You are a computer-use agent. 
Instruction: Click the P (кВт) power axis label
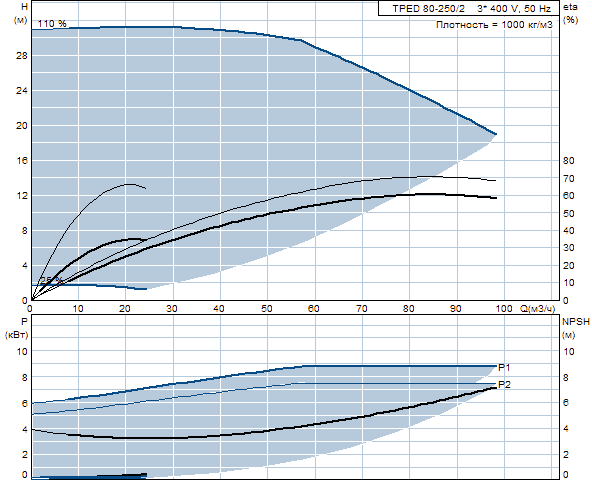coord(17,328)
